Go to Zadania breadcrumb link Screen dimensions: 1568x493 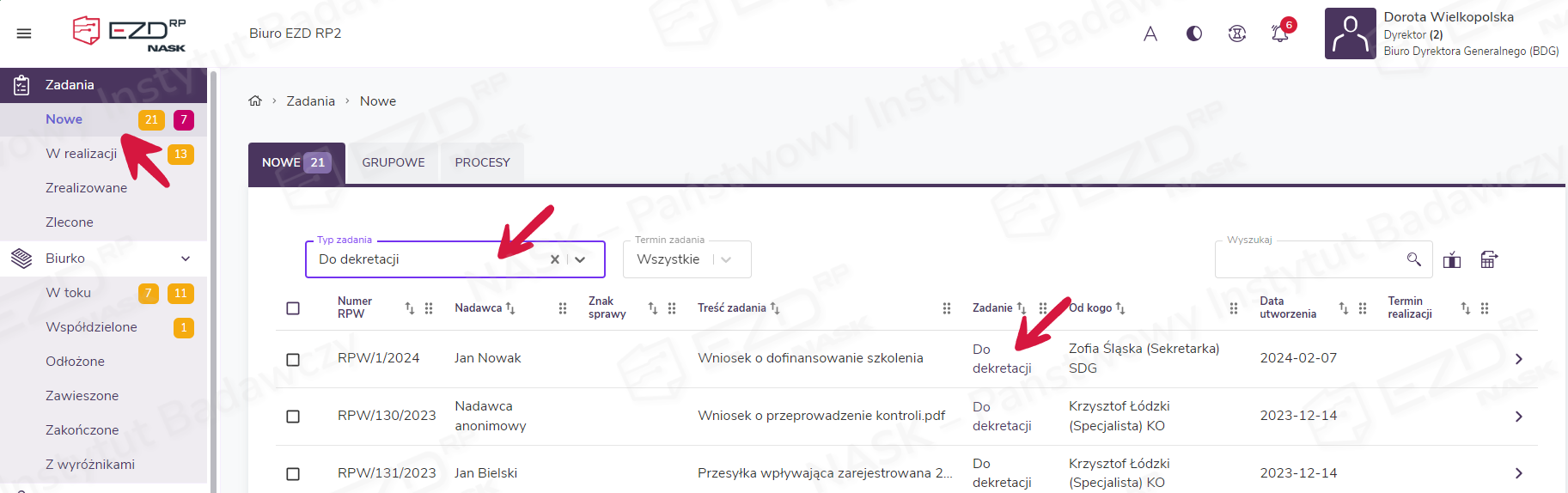[310, 101]
